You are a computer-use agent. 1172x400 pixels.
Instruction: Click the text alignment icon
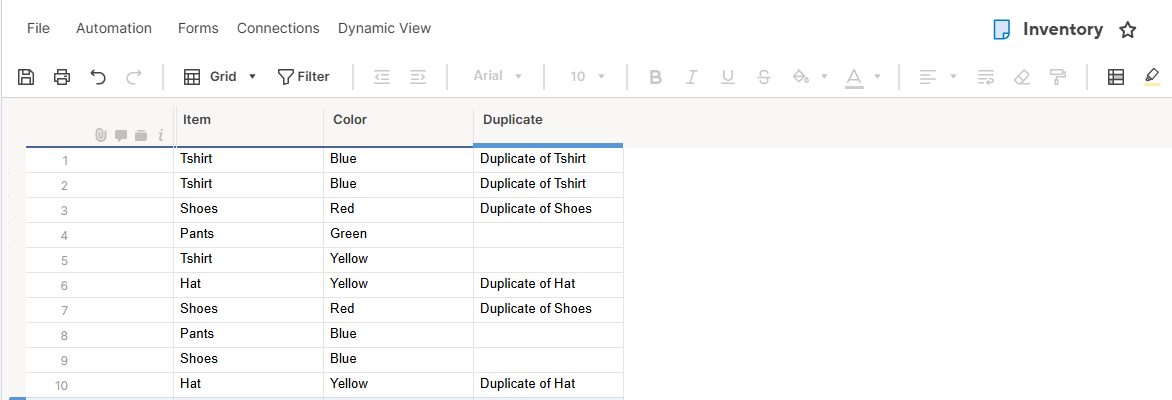[928, 76]
